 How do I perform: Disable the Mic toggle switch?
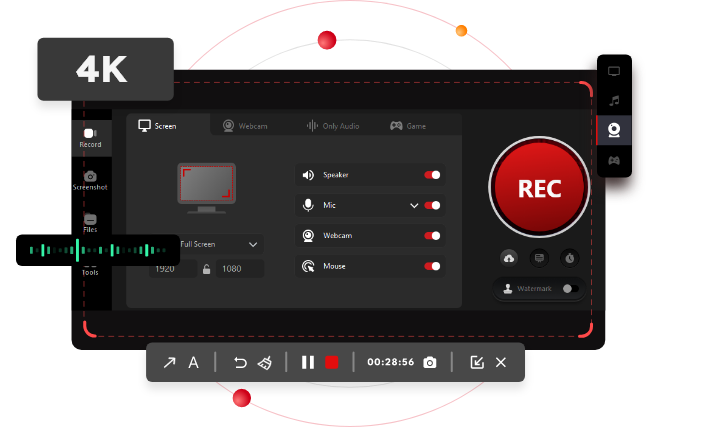click(432, 205)
